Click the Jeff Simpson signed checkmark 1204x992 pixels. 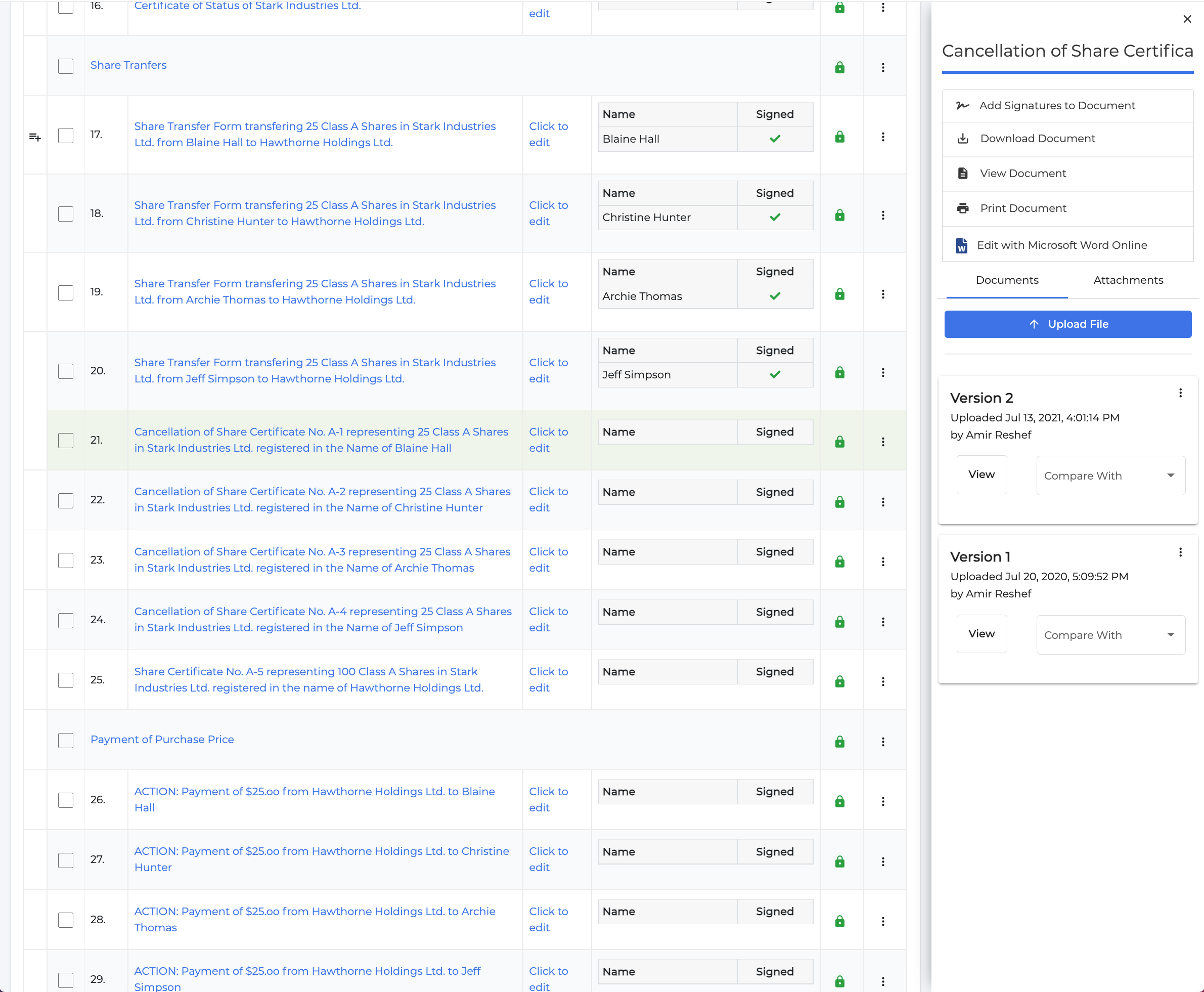[775, 375]
